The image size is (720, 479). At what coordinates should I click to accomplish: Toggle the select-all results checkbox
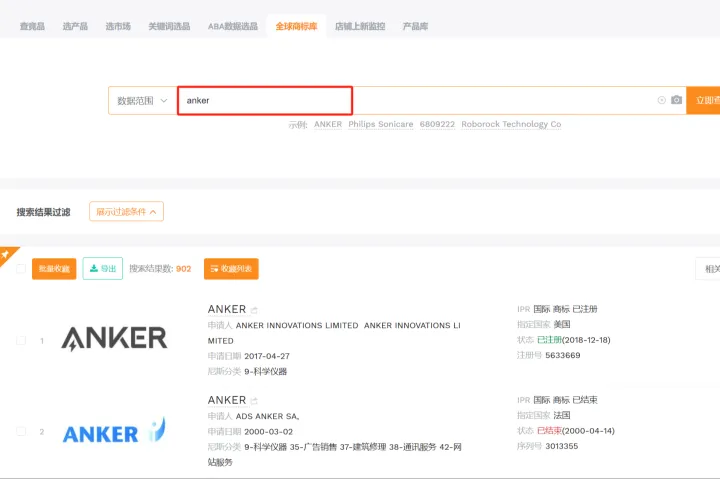21,269
